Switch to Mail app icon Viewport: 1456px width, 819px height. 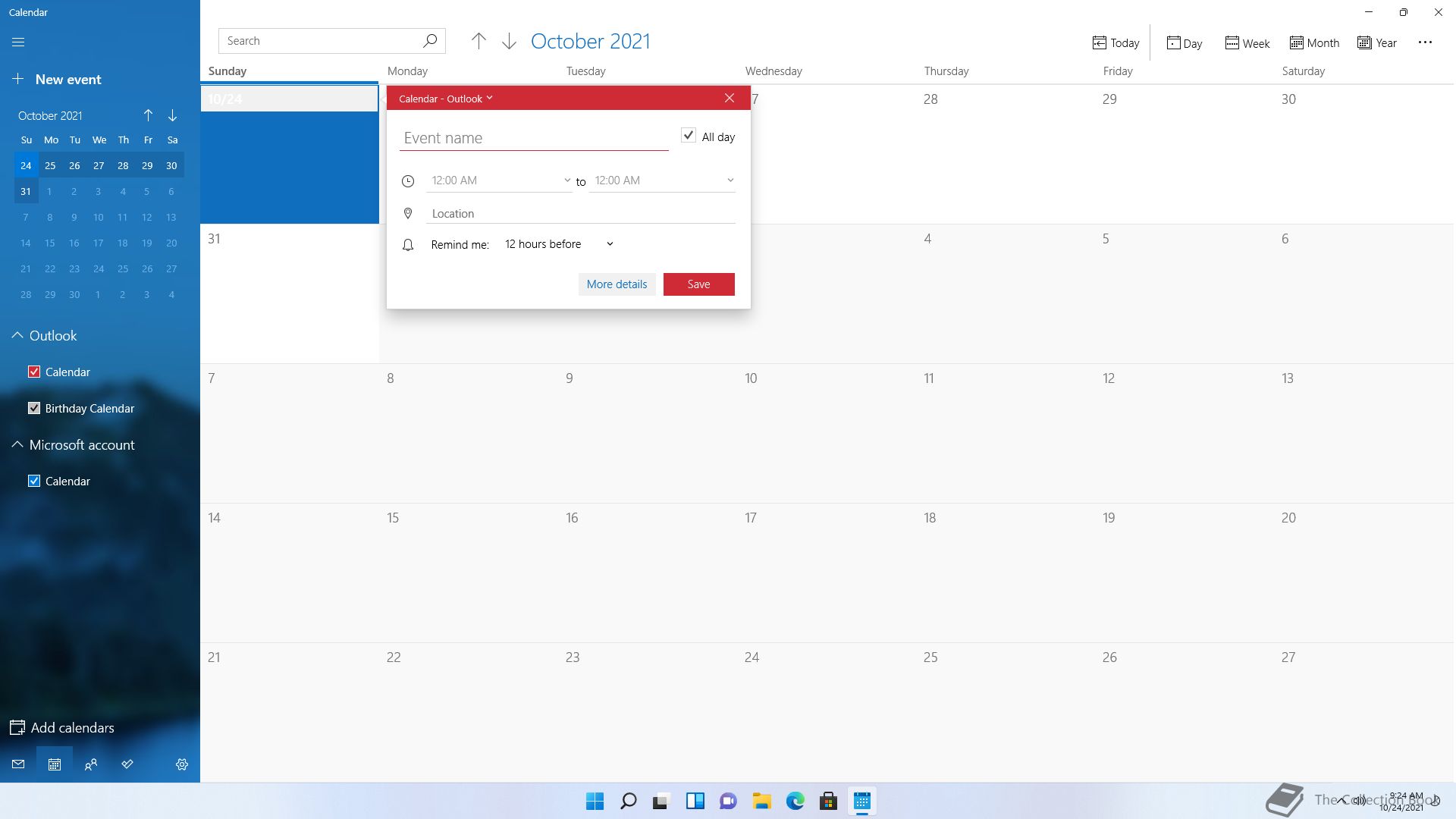[x=18, y=764]
